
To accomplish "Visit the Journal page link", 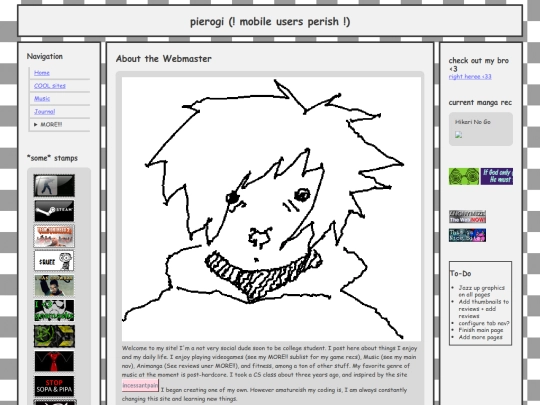I will [44, 112].
